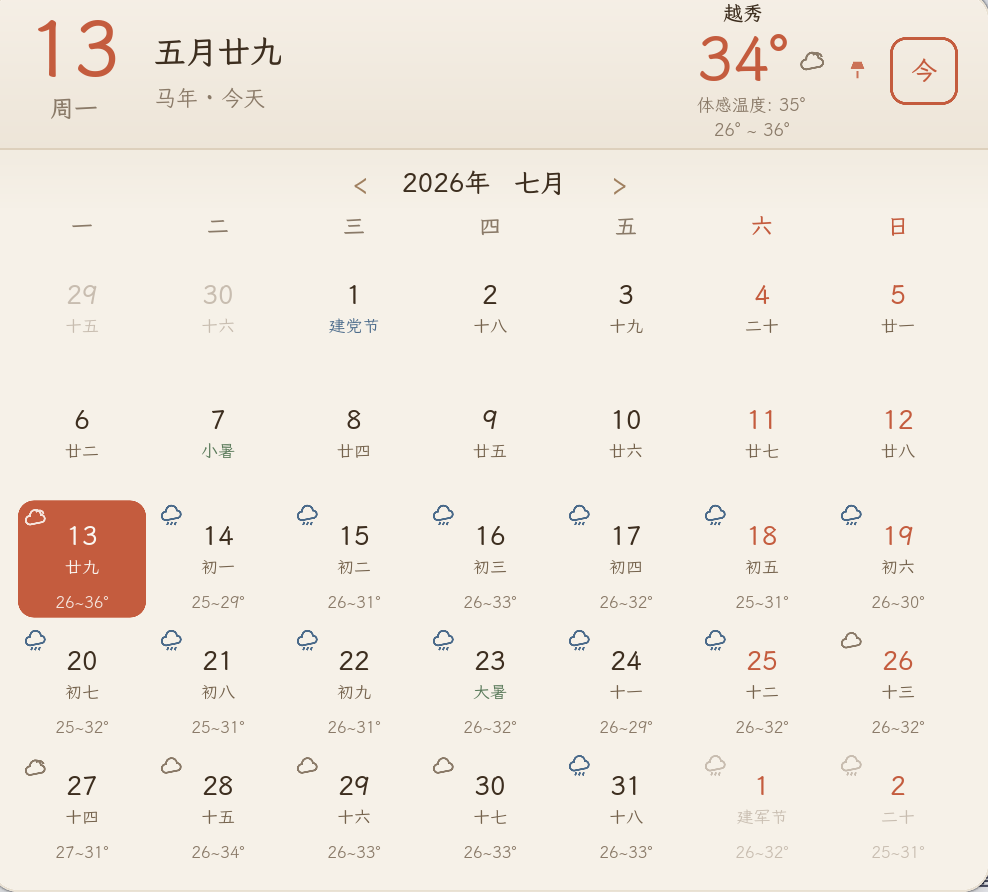Click the rain icon on July 18
Screen dimensions: 988x892
tap(715, 515)
